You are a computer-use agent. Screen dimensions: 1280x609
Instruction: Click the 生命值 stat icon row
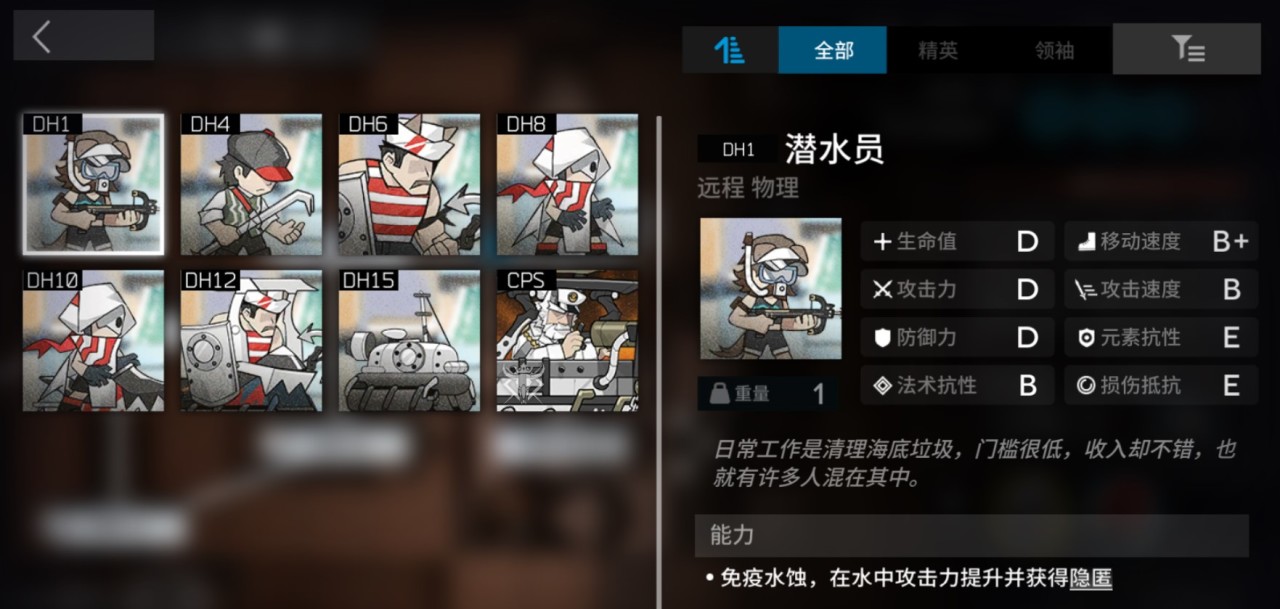pyautogui.click(x=957, y=241)
